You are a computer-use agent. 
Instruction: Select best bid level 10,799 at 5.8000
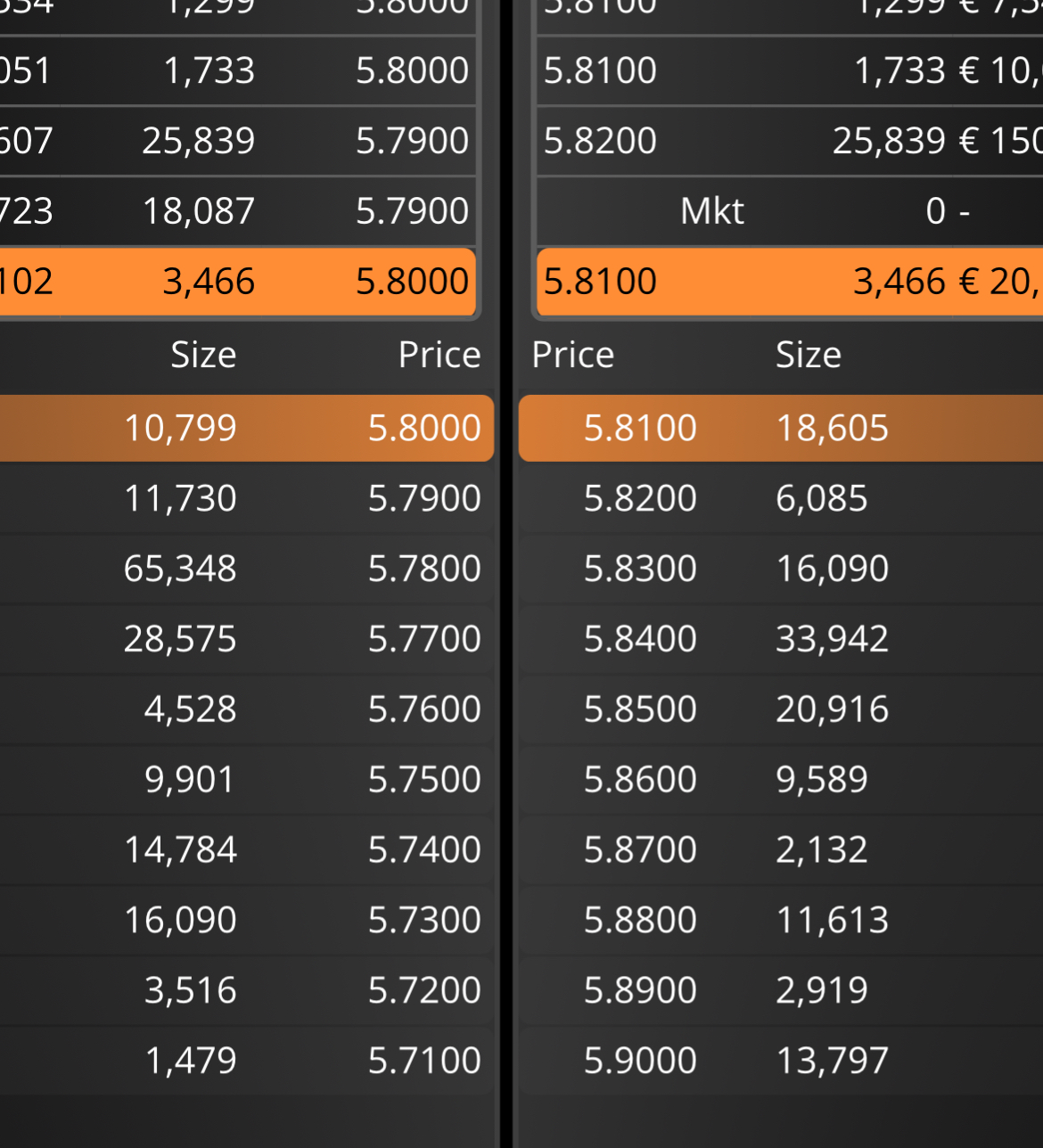247,428
